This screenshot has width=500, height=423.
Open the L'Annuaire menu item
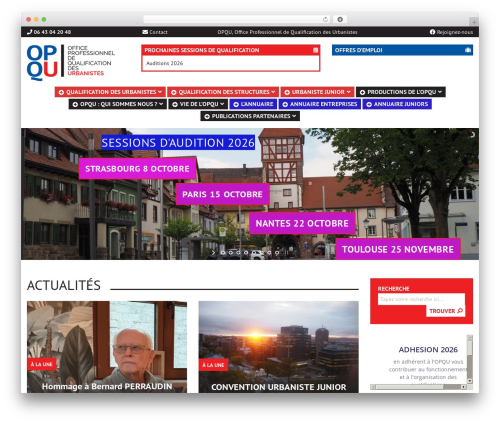pos(253,104)
